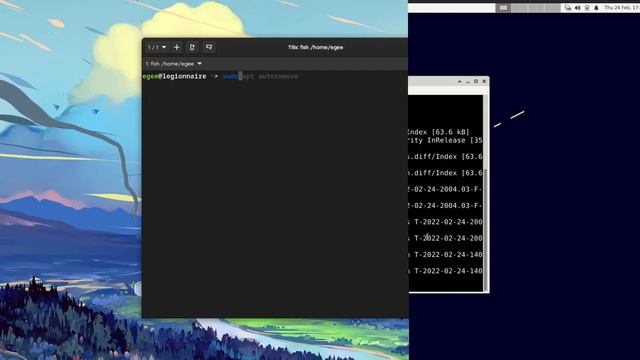
Task: Open the volume speaker icon in top panel
Action: coord(578,8)
